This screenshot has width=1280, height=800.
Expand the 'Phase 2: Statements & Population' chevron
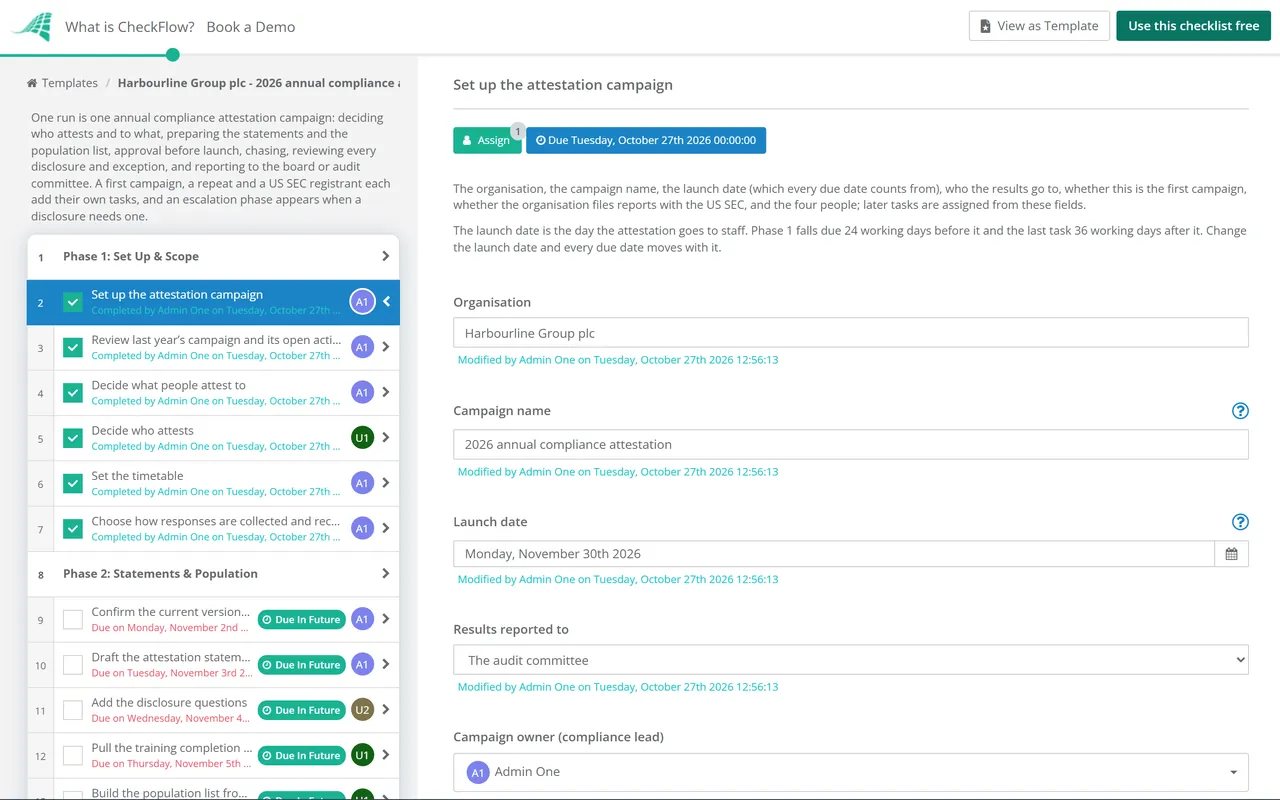(386, 574)
